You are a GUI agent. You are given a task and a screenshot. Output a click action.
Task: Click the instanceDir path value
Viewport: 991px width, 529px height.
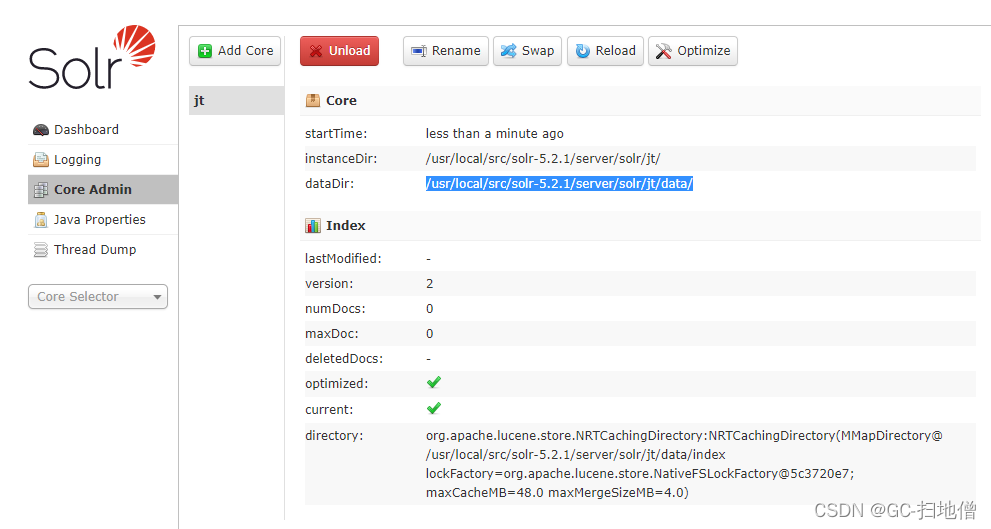[543, 159]
